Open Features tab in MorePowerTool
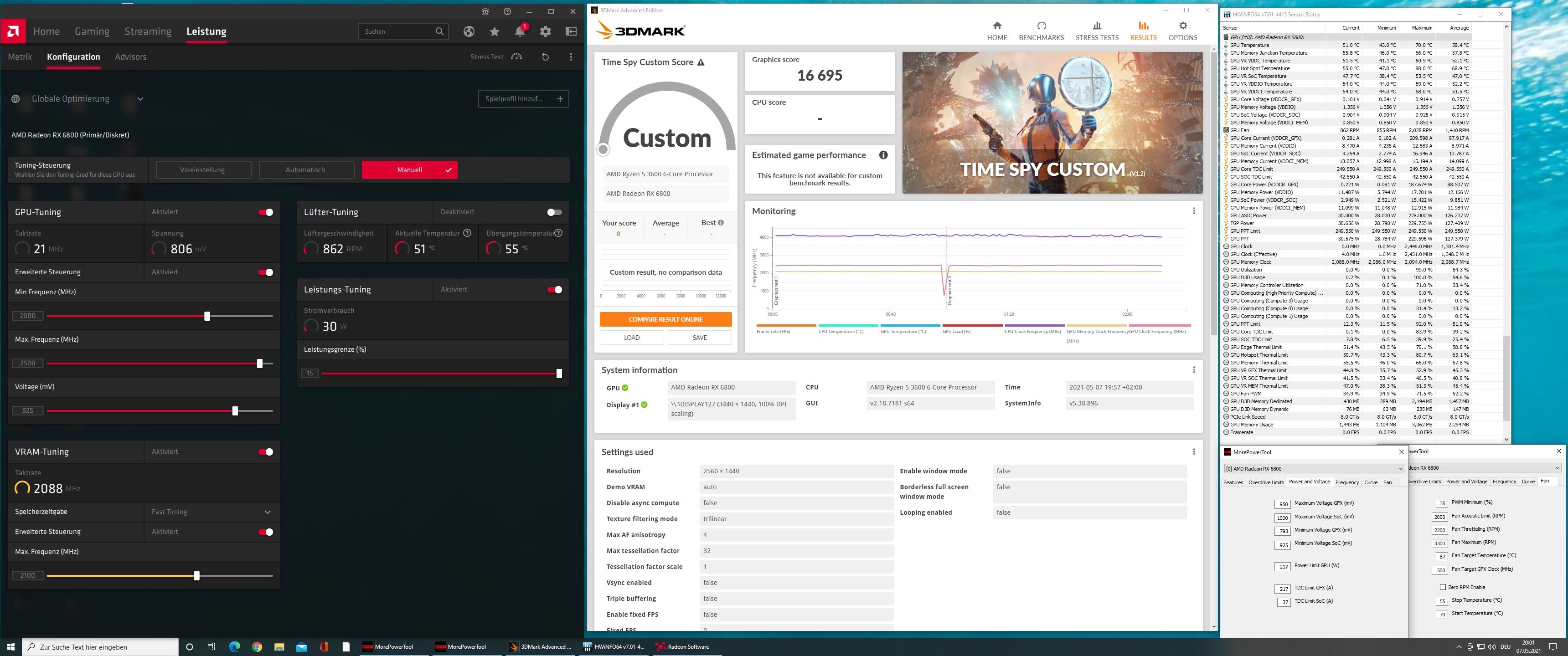Screen dimensions: 1568x656 tap(1233, 482)
